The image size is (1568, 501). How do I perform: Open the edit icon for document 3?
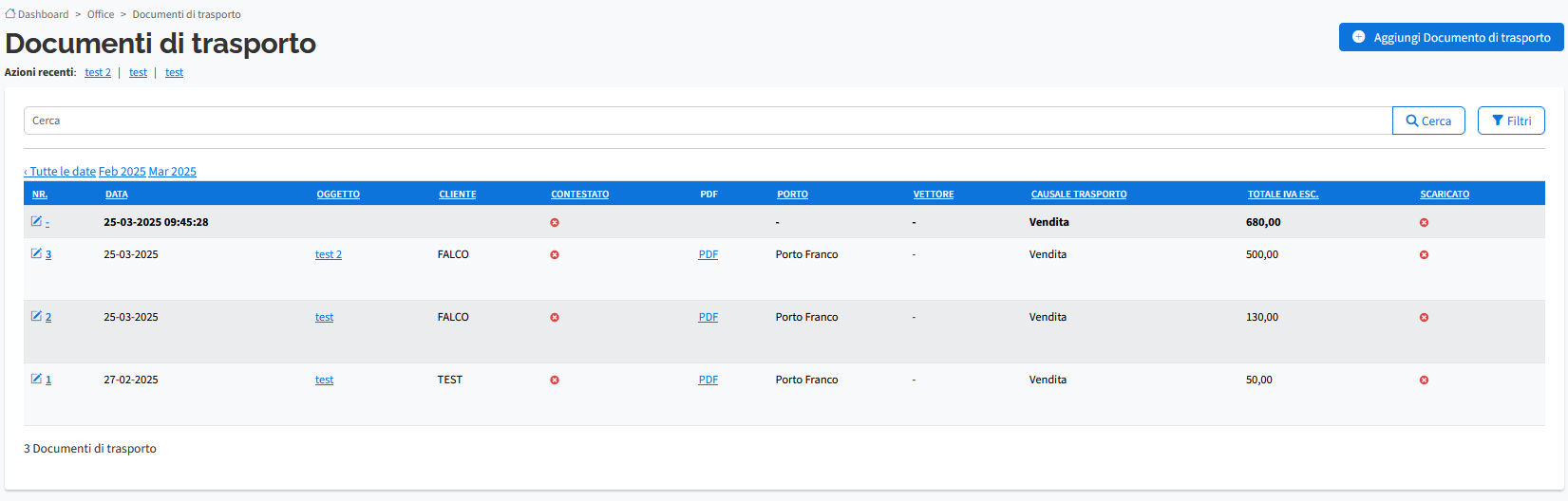click(36, 253)
